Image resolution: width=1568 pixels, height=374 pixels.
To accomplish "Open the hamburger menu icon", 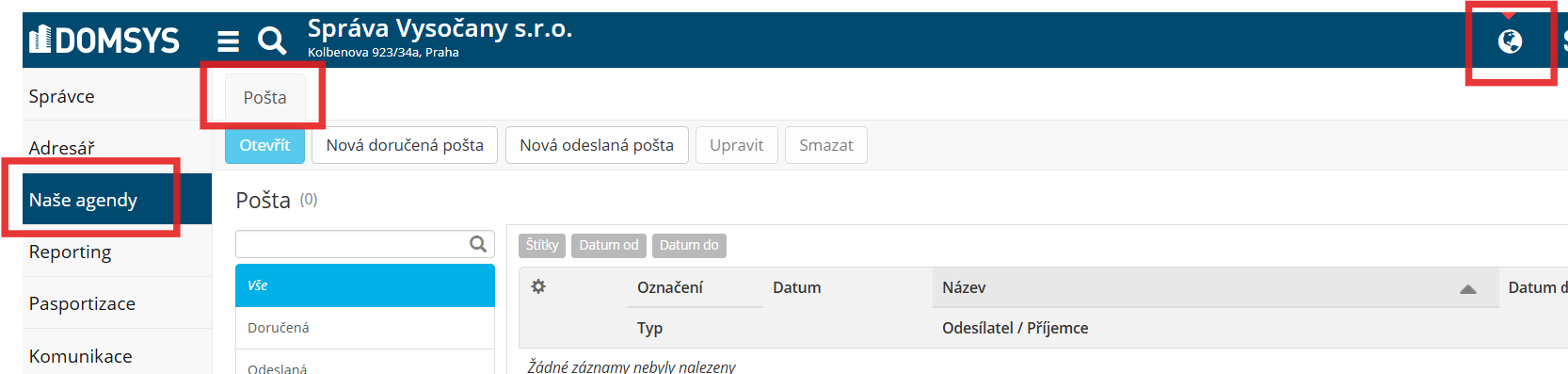I will click(x=228, y=41).
